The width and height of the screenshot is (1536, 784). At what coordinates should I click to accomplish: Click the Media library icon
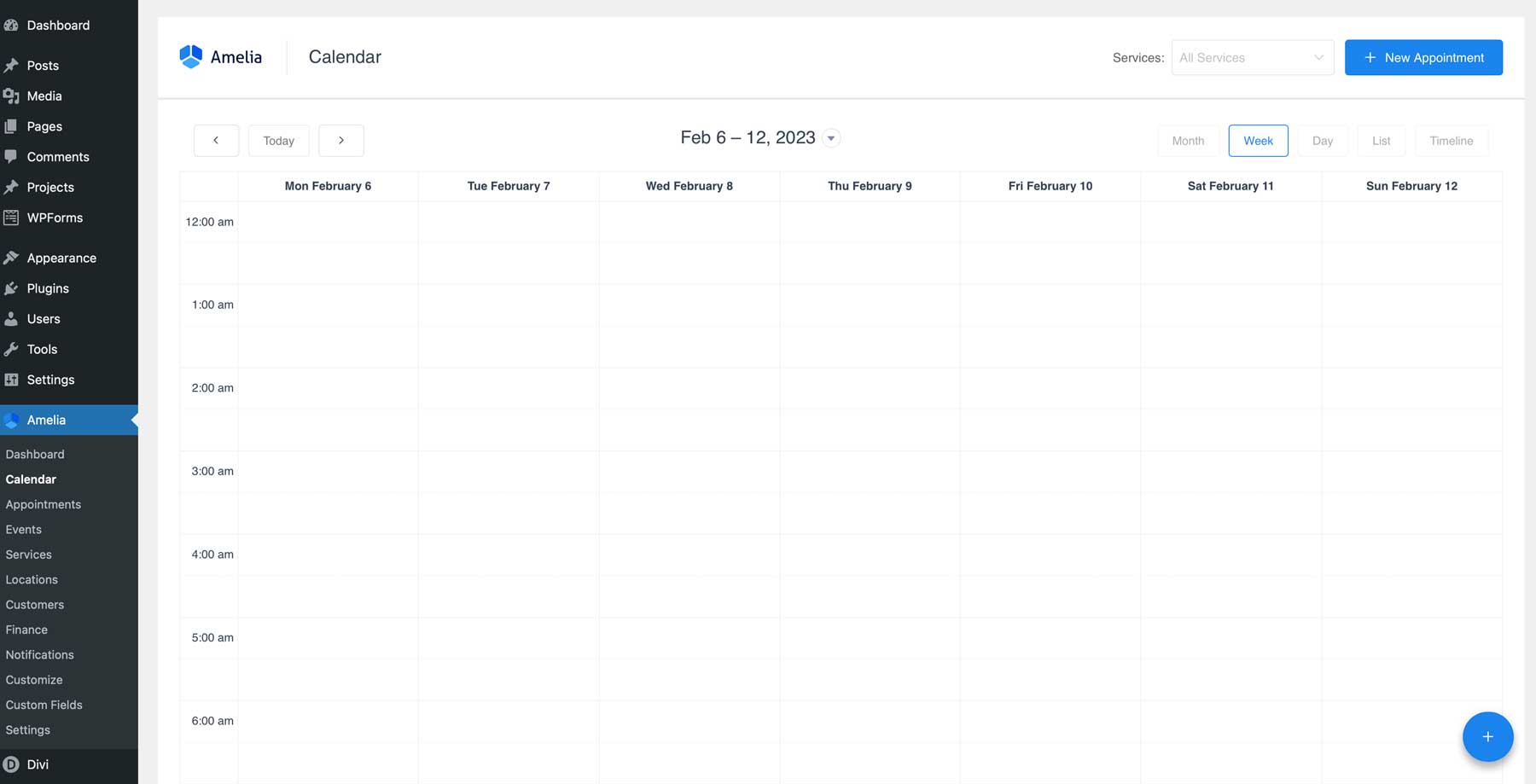point(12,96)
